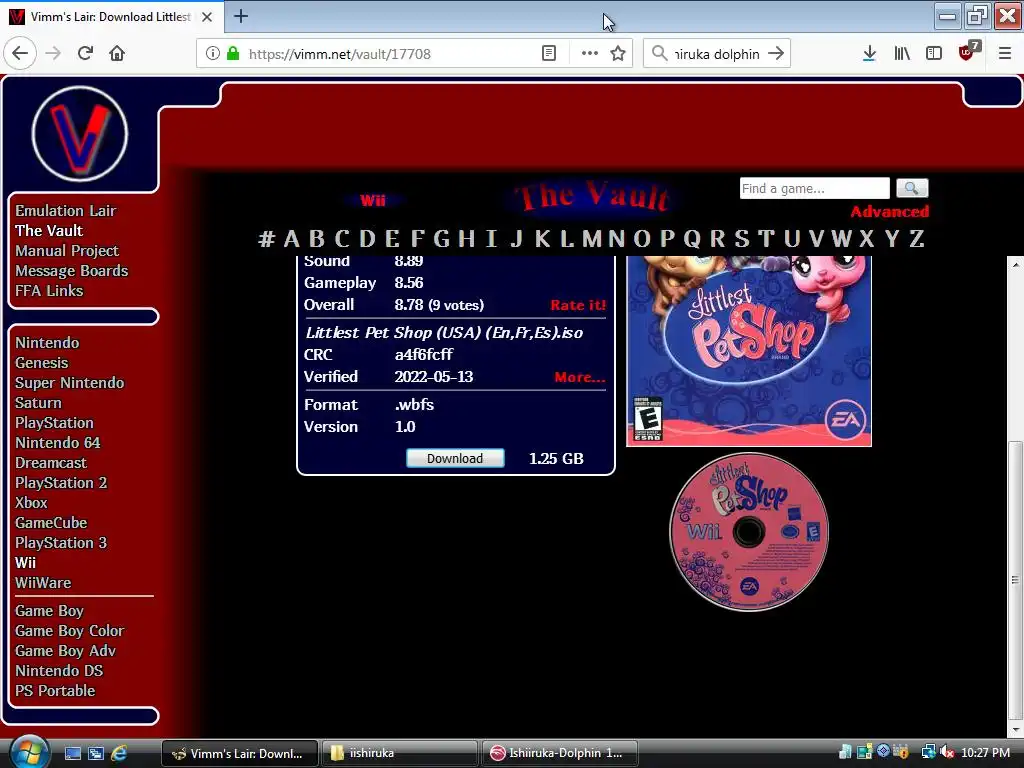Open Message Boards sidebar link
The height and width of the screenshot is (768, 1024).
click(71, 271)
